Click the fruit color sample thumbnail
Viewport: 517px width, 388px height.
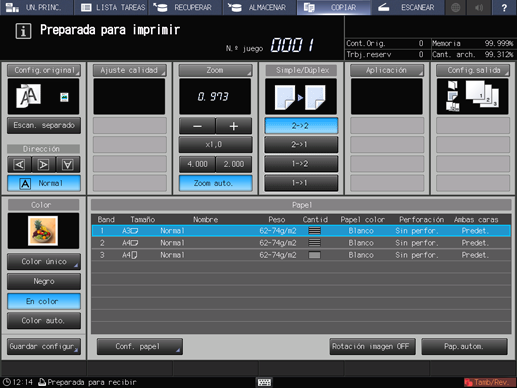click(43, 231)
